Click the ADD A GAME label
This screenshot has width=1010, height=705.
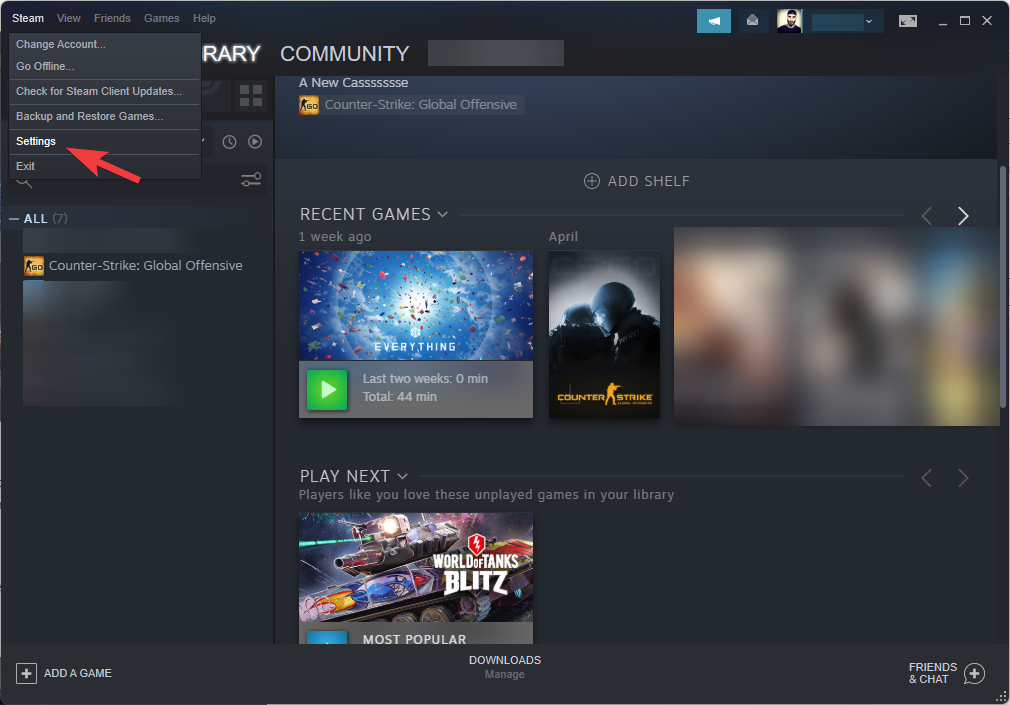[78, 673]
